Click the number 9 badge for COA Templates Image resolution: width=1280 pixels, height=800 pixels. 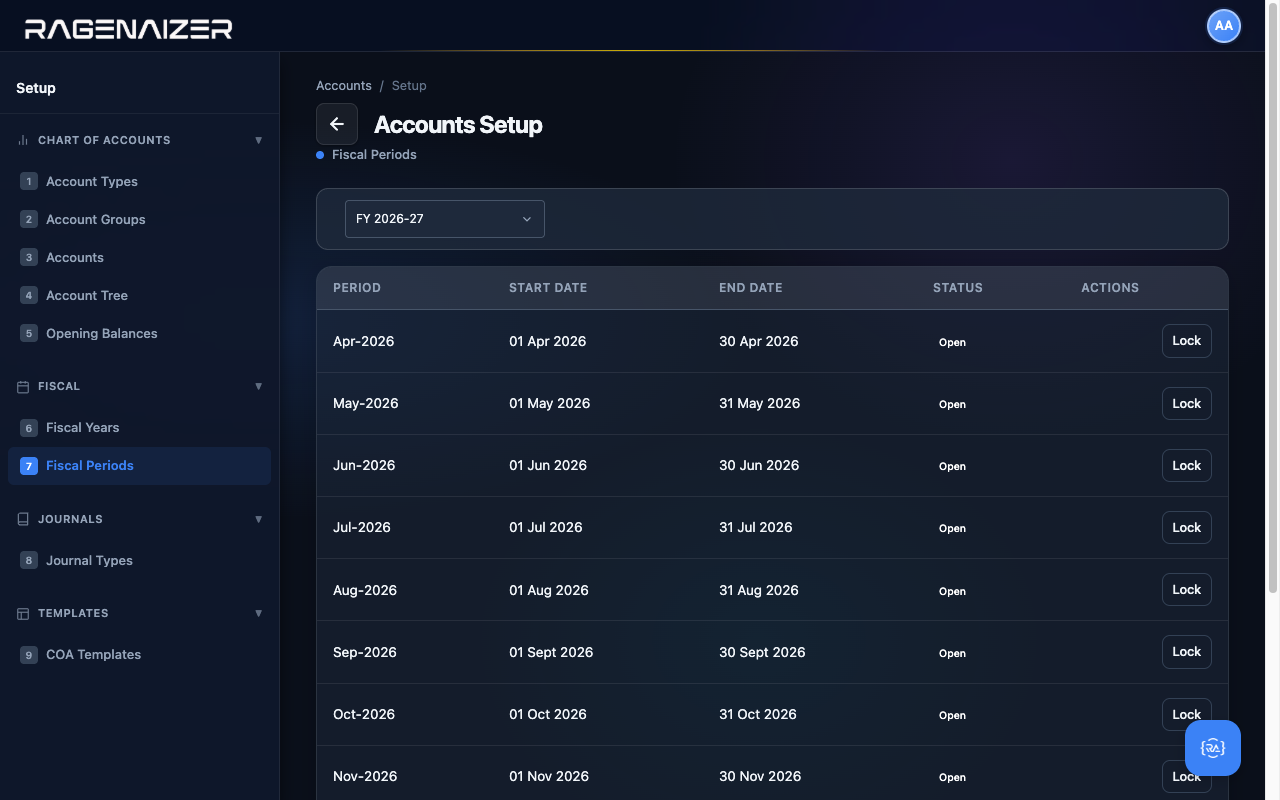[x=29, y=654]
